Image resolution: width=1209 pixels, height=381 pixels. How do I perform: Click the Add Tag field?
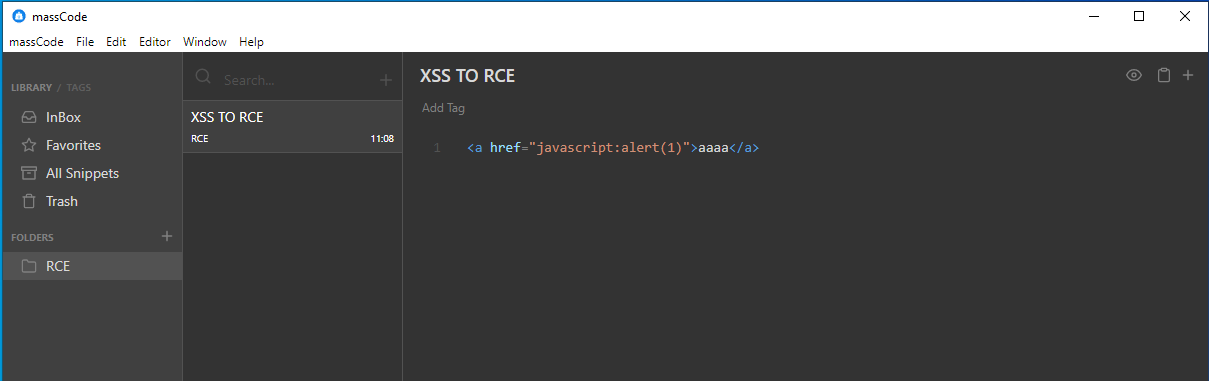tap(443, 108)
